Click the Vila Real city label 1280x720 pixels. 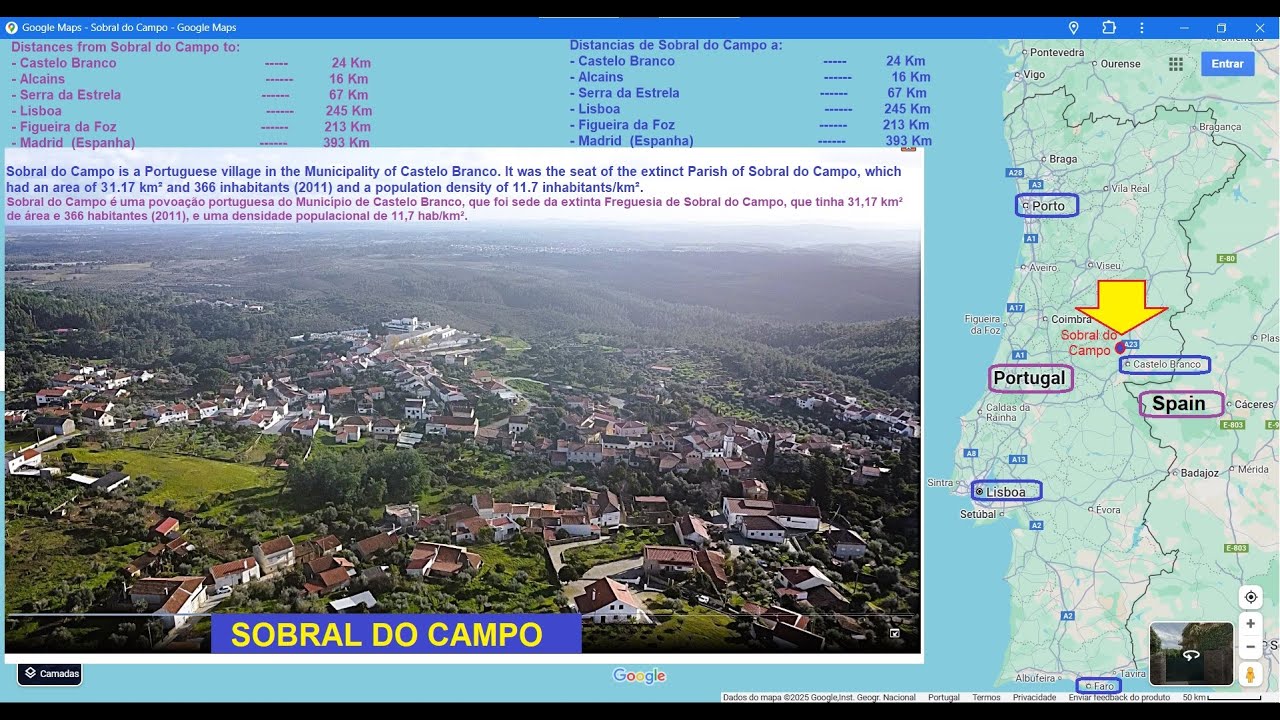click(1131, 188)
